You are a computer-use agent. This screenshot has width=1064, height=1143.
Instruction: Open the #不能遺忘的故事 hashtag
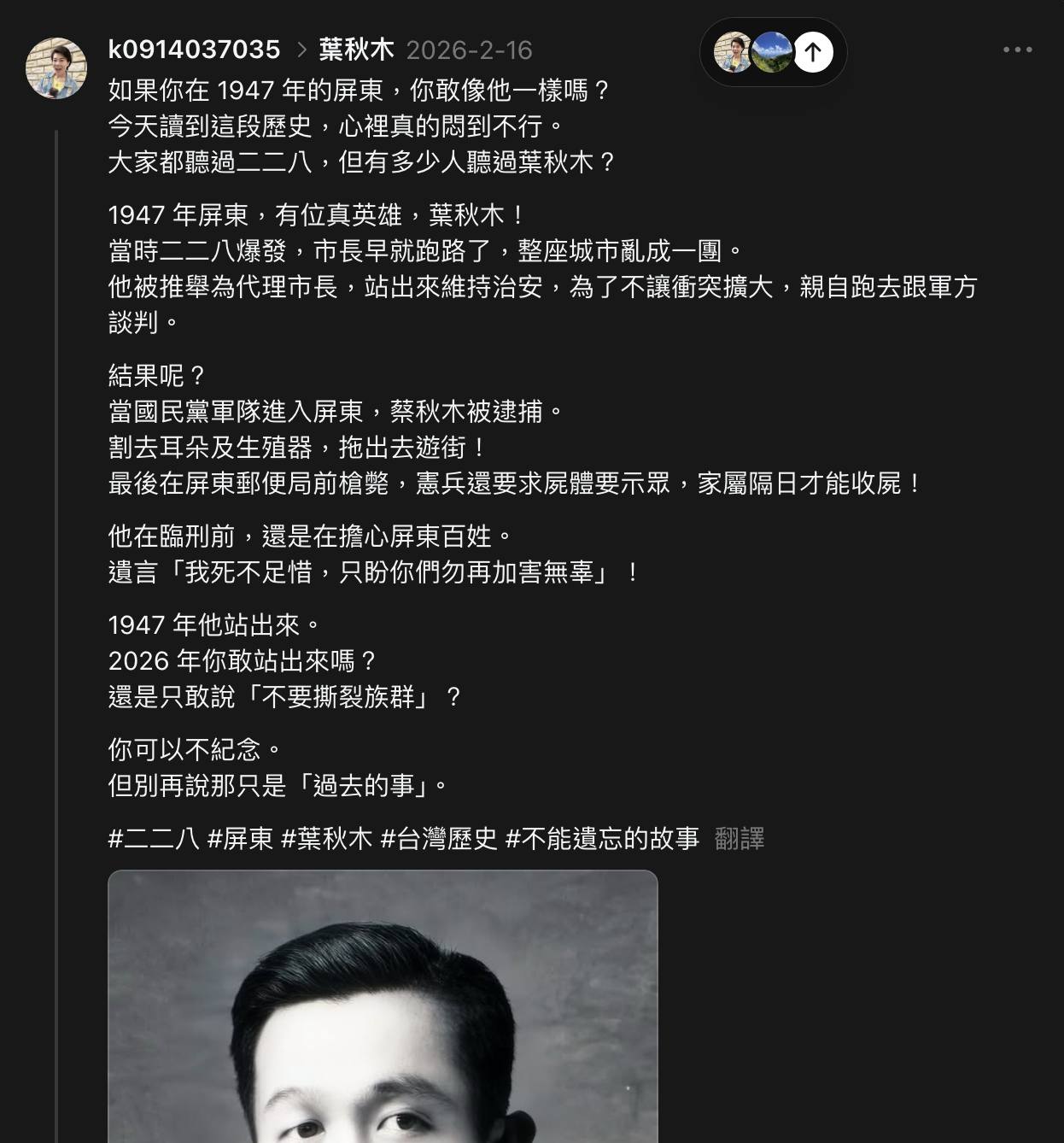coord(602,839)
